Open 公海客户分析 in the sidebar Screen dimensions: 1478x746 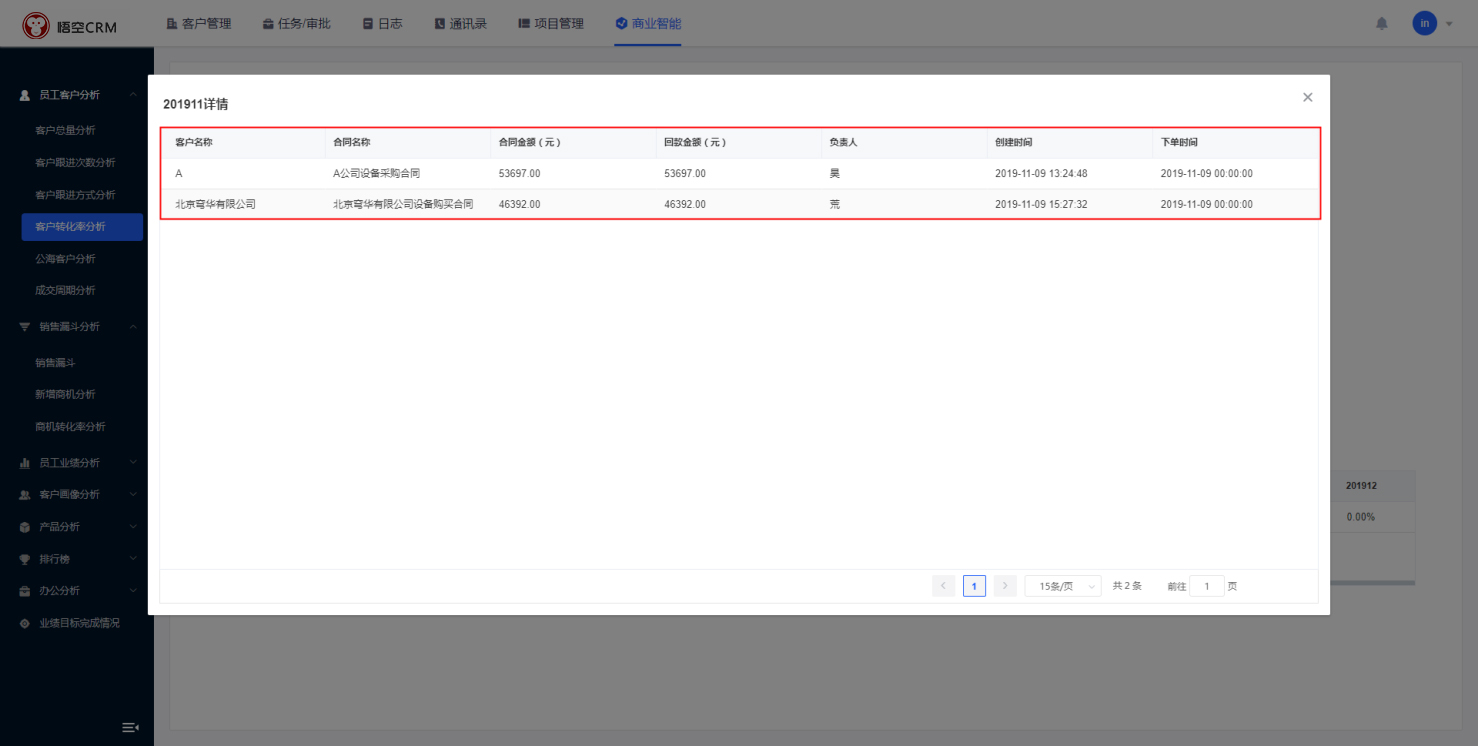[x=65, y=259]
